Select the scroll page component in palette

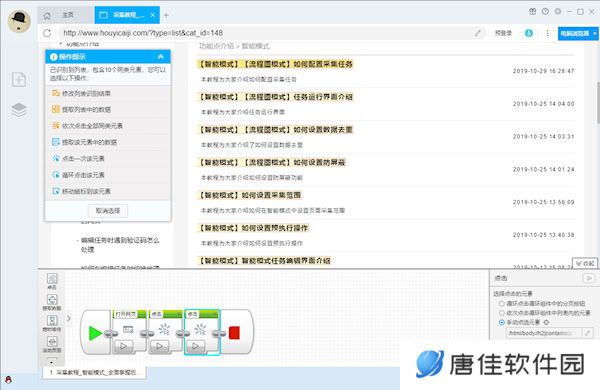tap(52, 344)
